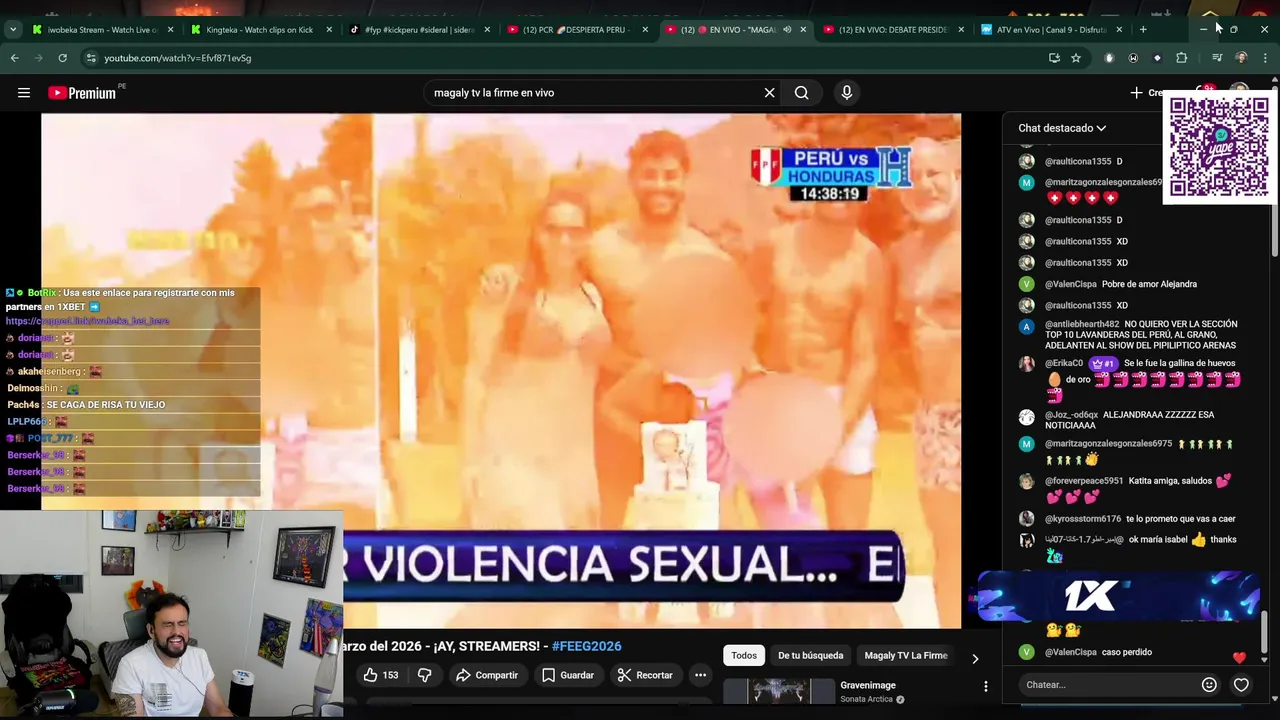1280x720 pixels.
Task: Open the site info icon in address bar
Action: pyautogui.click(x=91, y=58)
